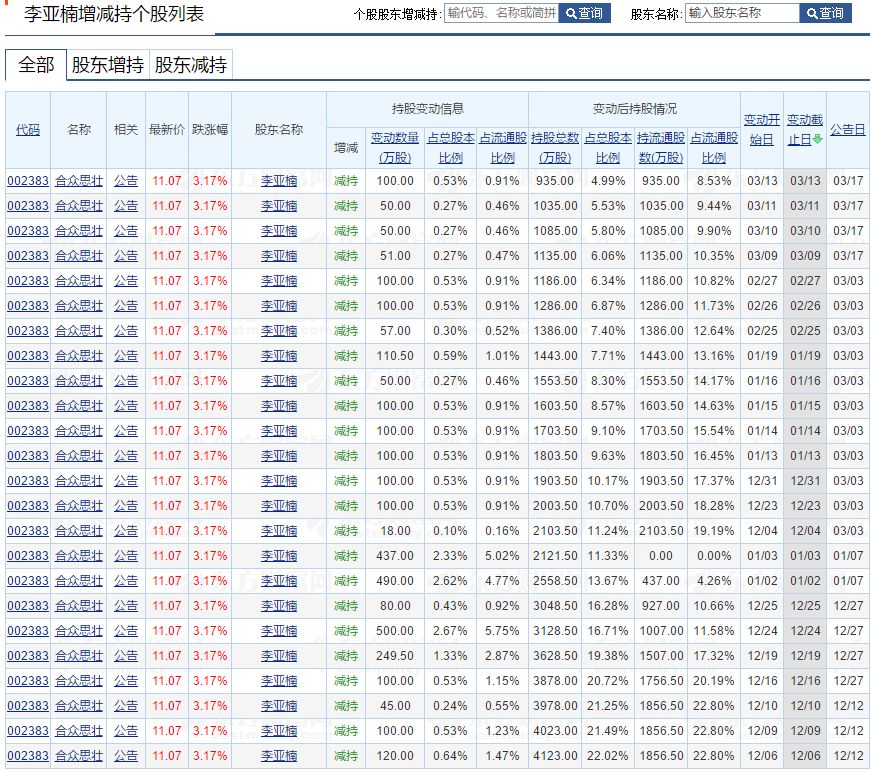Click the 3878.00 total holdings cell

(555, 681)
